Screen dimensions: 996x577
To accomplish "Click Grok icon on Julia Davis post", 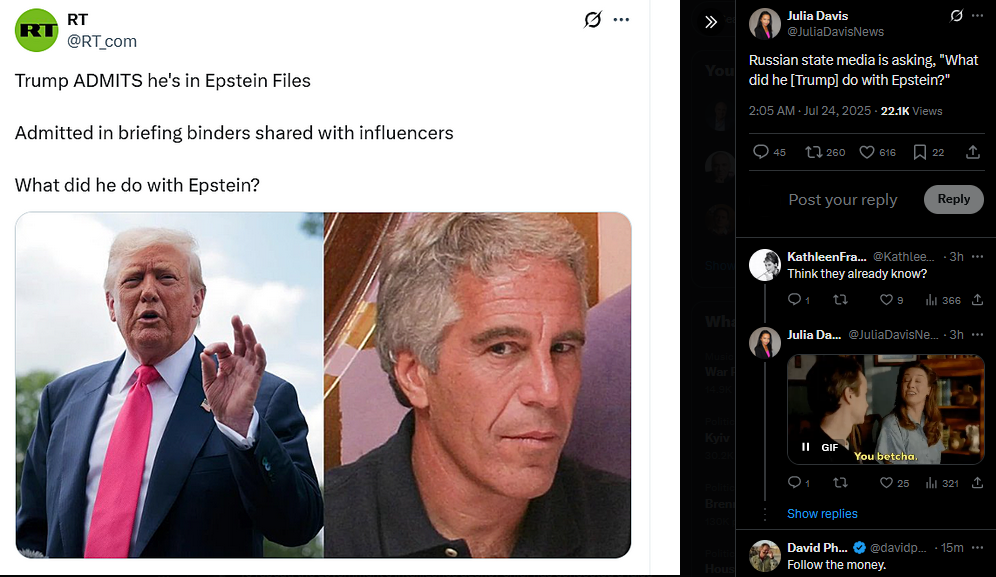I will [957, 16].
